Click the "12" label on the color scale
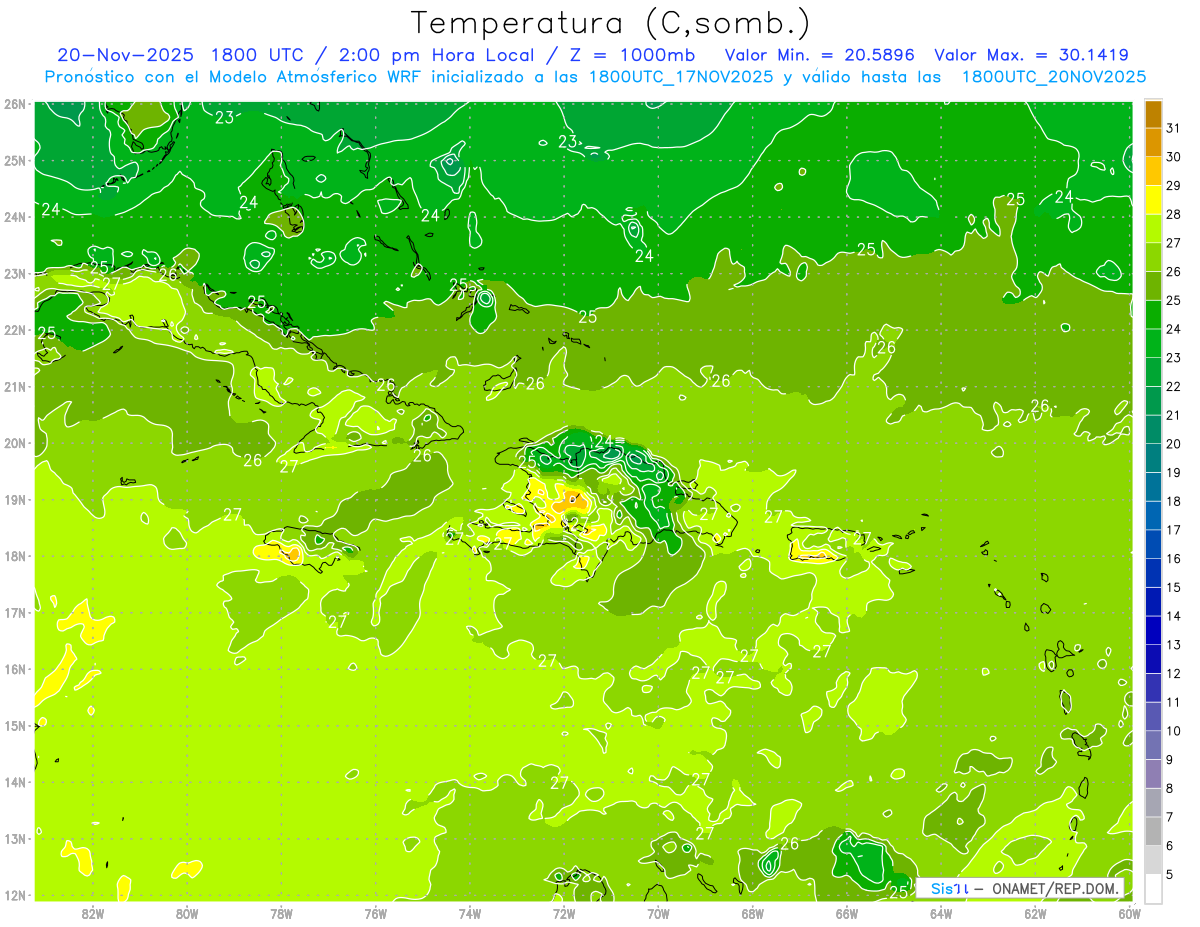This screenshot has width=1200, height=927. point(1174,674)
